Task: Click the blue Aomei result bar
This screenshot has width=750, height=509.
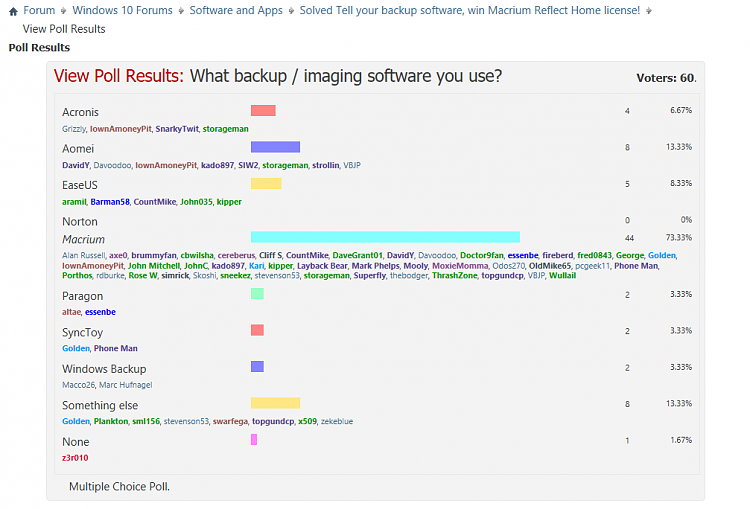Action: (x=276, y=147)
